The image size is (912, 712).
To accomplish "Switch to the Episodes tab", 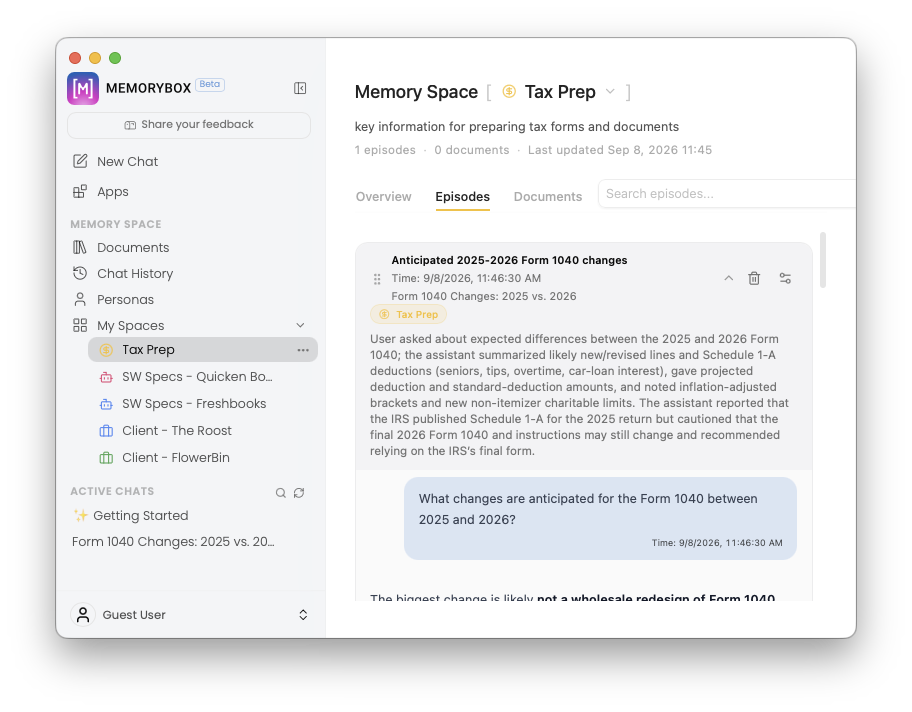I will pyautogui.click(x=462, y=197).
